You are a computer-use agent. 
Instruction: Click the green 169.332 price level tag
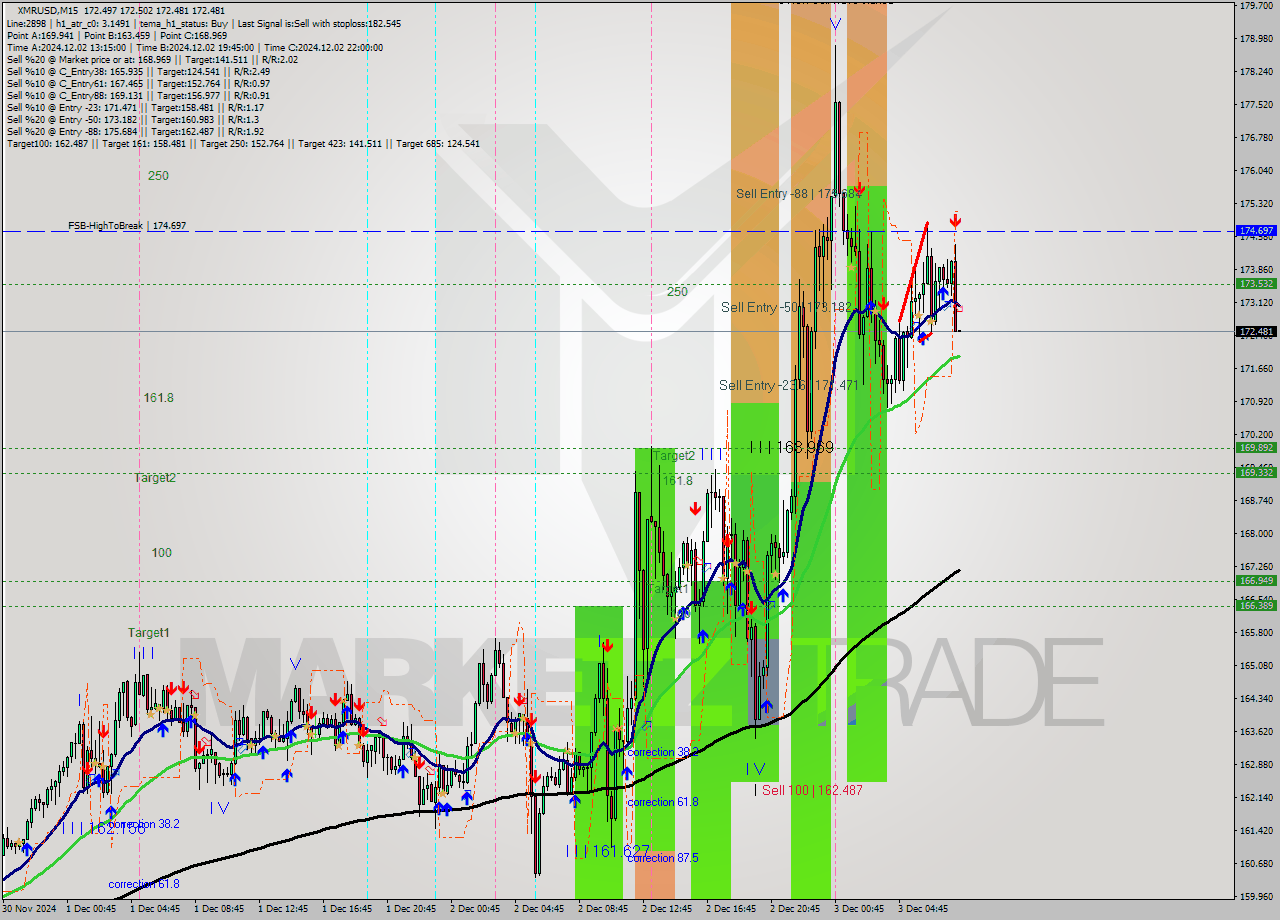[x=1256, y=473]
